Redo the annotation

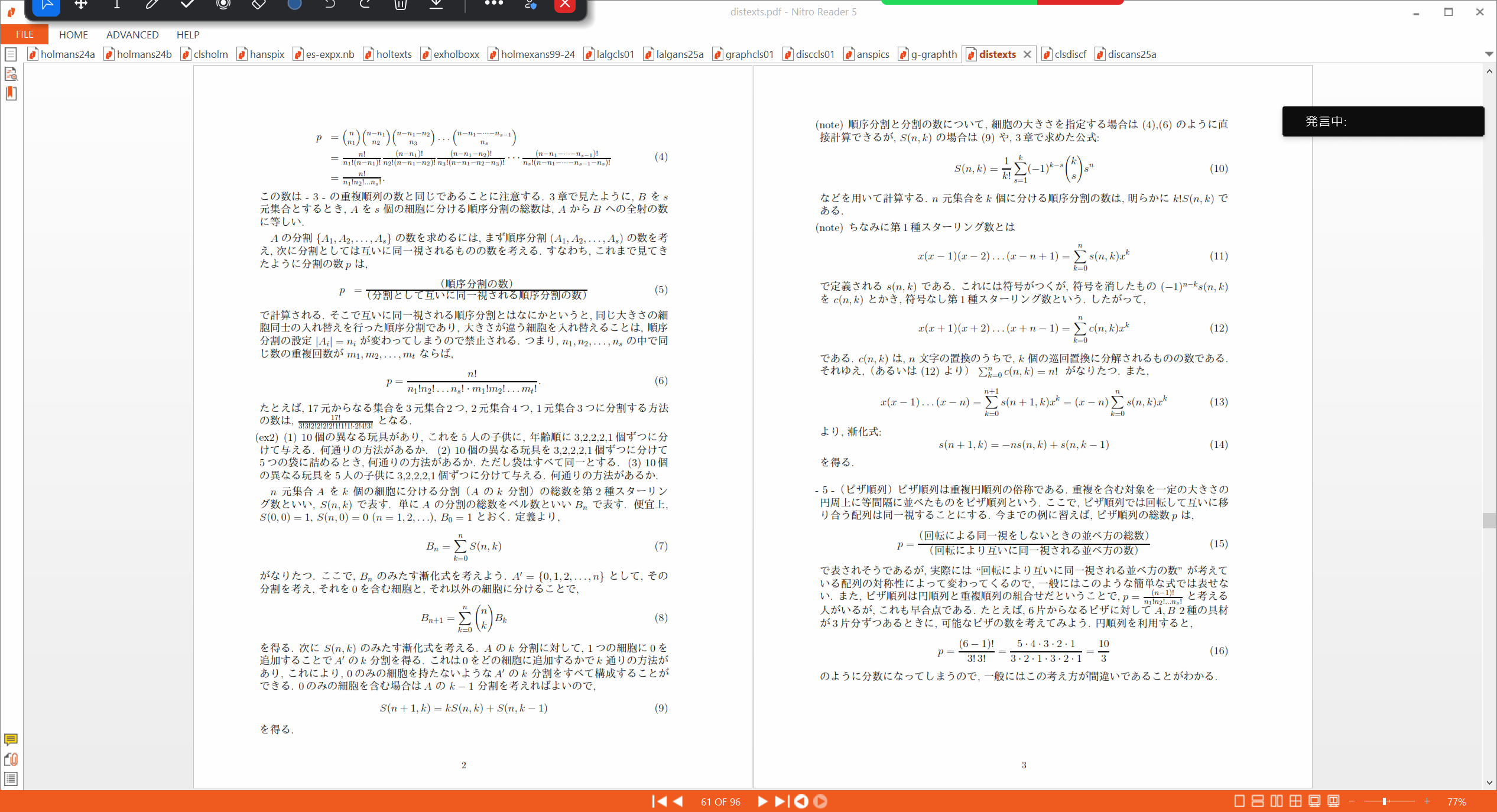pos(365,5)
